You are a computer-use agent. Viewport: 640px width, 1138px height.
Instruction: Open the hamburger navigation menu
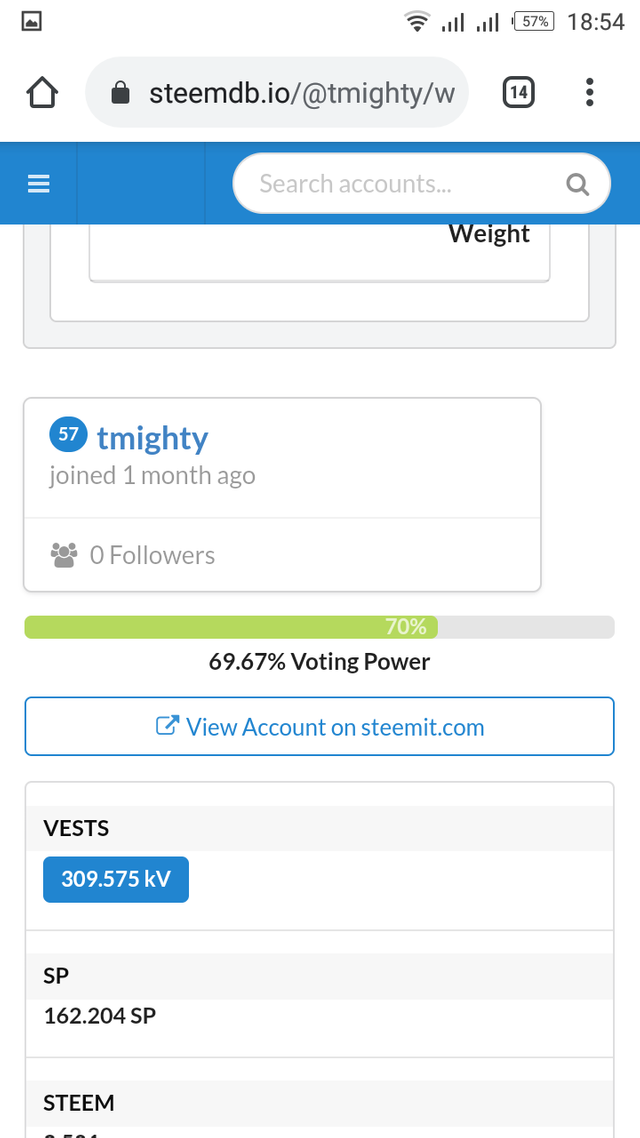38,184
